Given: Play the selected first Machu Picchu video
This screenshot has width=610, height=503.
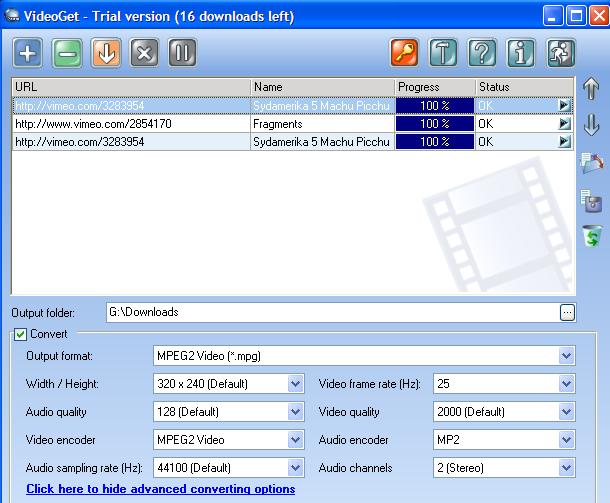Looking at the screenshot, I should coord(564,105).
